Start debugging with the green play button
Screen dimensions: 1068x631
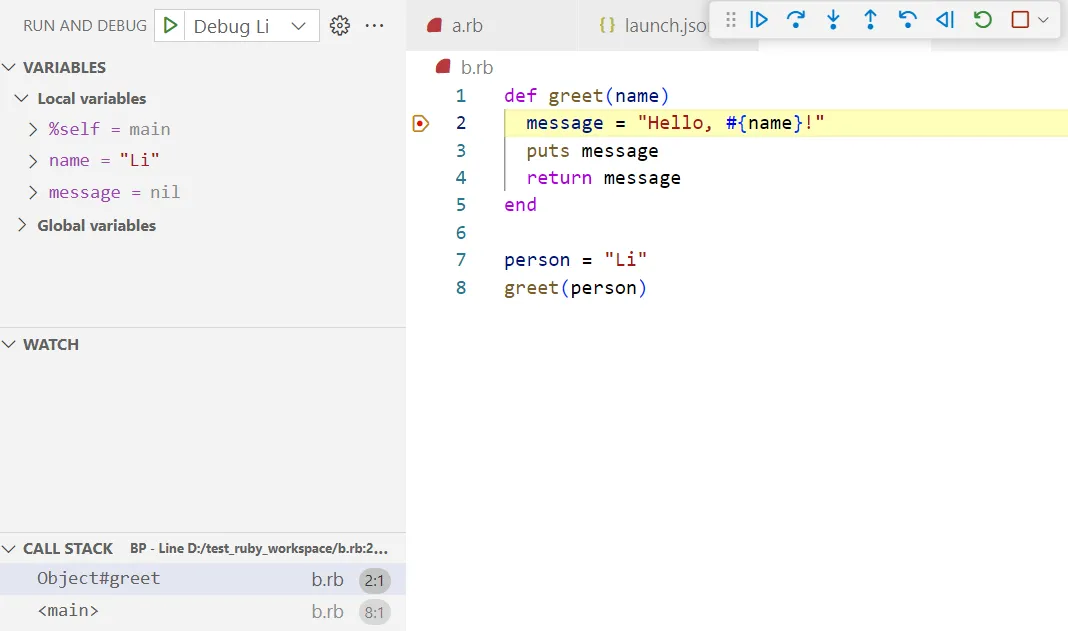coord(169,25)
